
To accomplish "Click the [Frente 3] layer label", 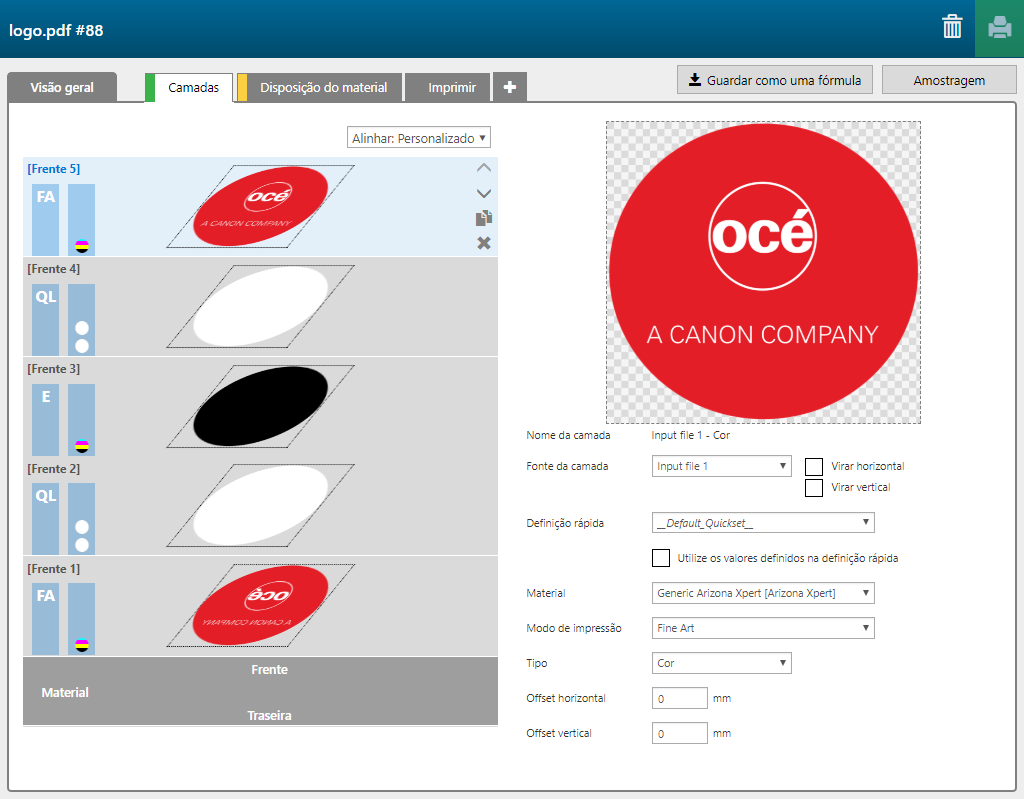I will point(54,368).
